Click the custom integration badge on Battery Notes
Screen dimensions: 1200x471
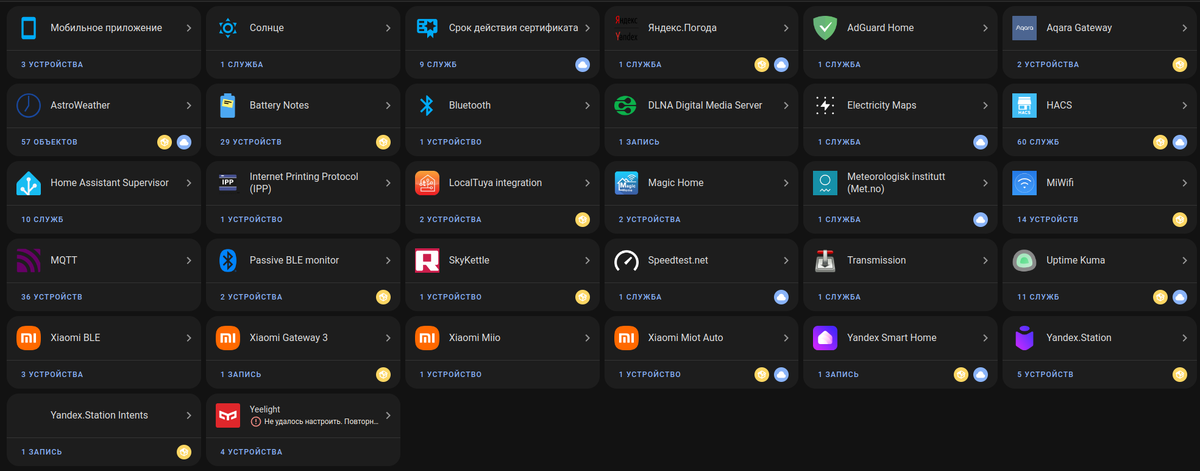383,142
